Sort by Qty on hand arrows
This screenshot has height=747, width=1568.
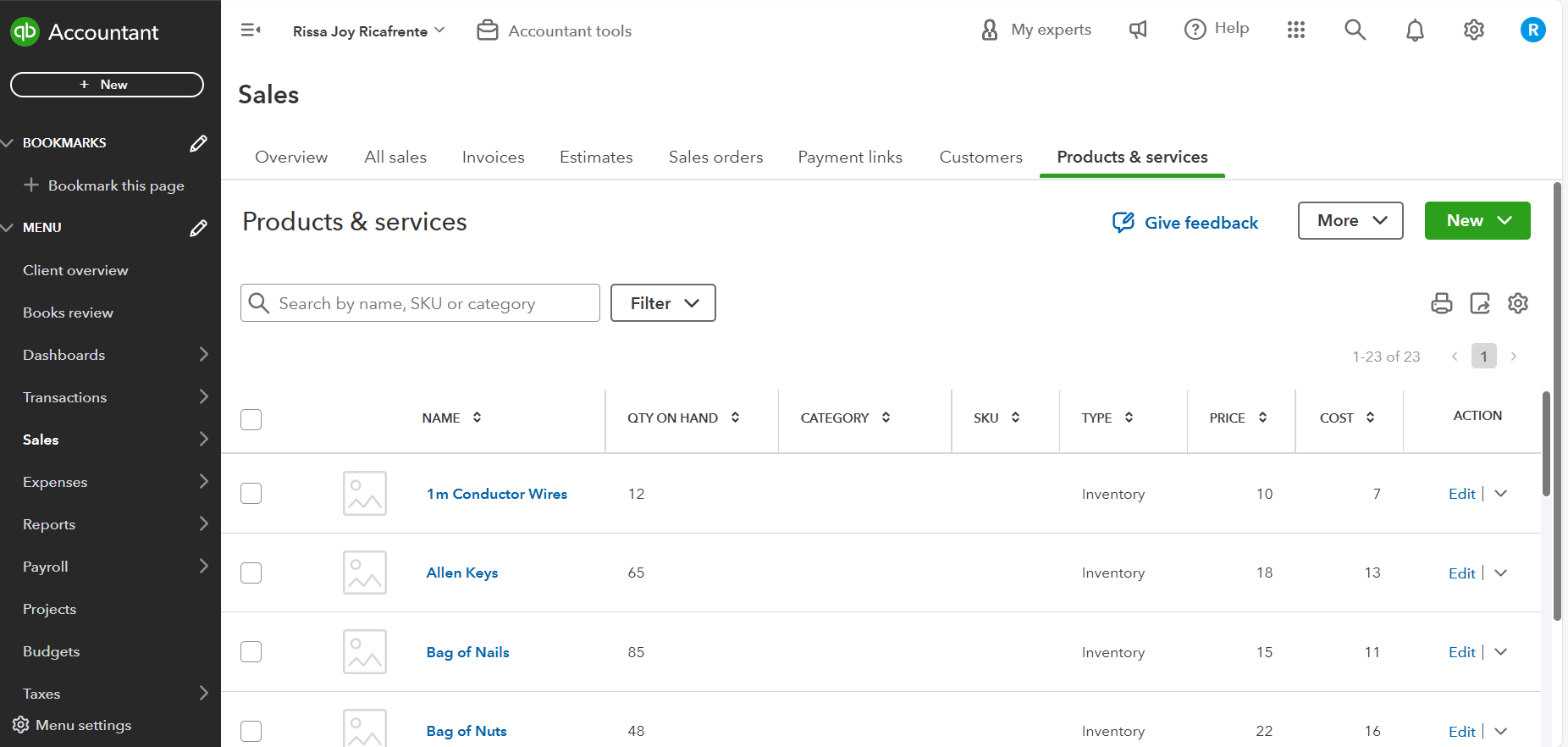pyautogui.click(x=735, y=418)
